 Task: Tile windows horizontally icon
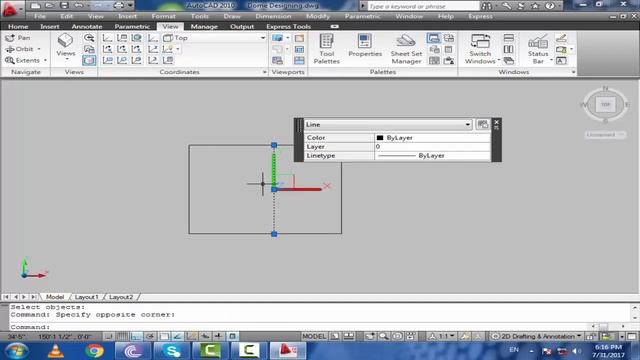pyautogui.click(x=509, y=38)
